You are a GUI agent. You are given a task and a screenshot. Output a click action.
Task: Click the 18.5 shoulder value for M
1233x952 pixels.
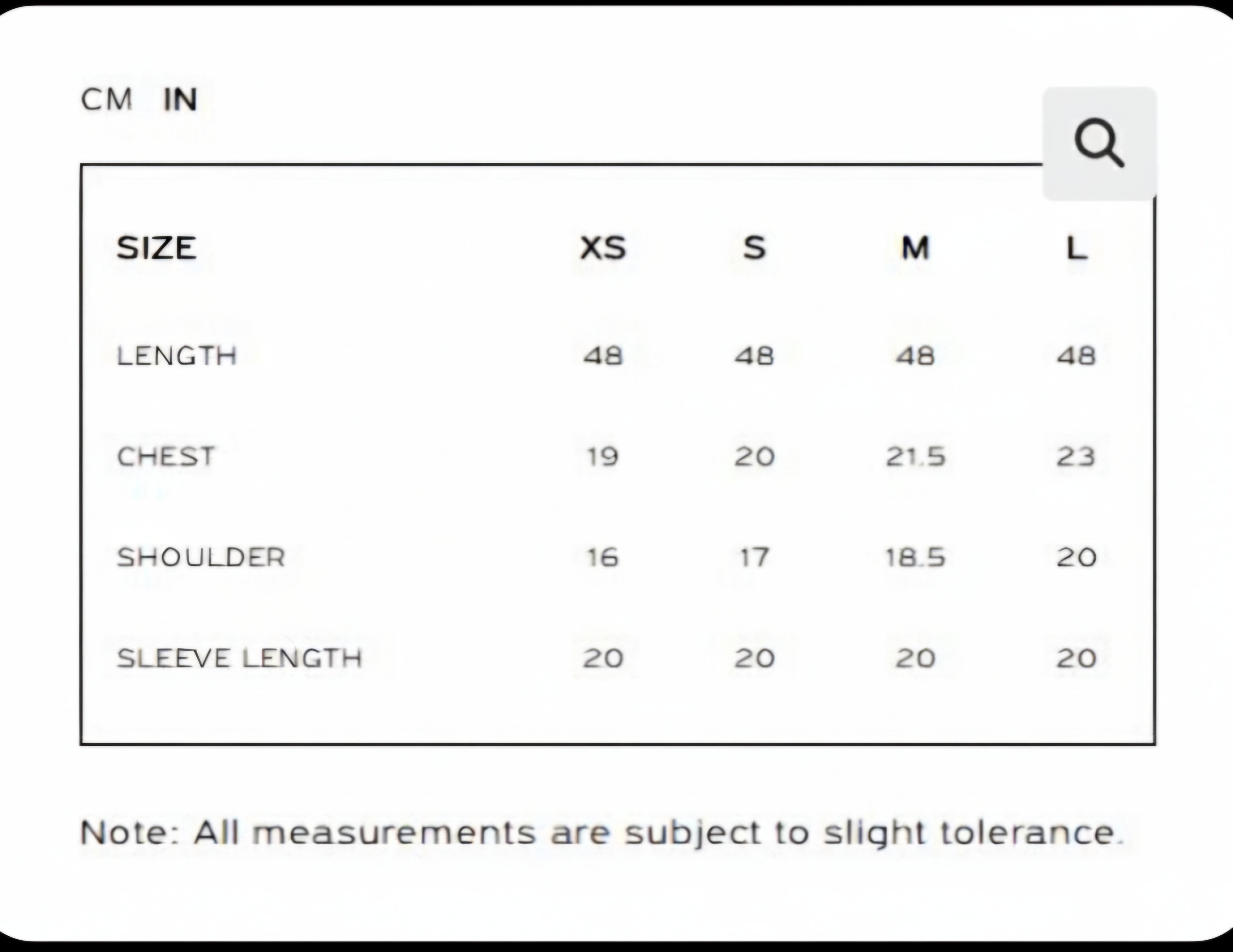pyautogui.click(x=915, y=558)
